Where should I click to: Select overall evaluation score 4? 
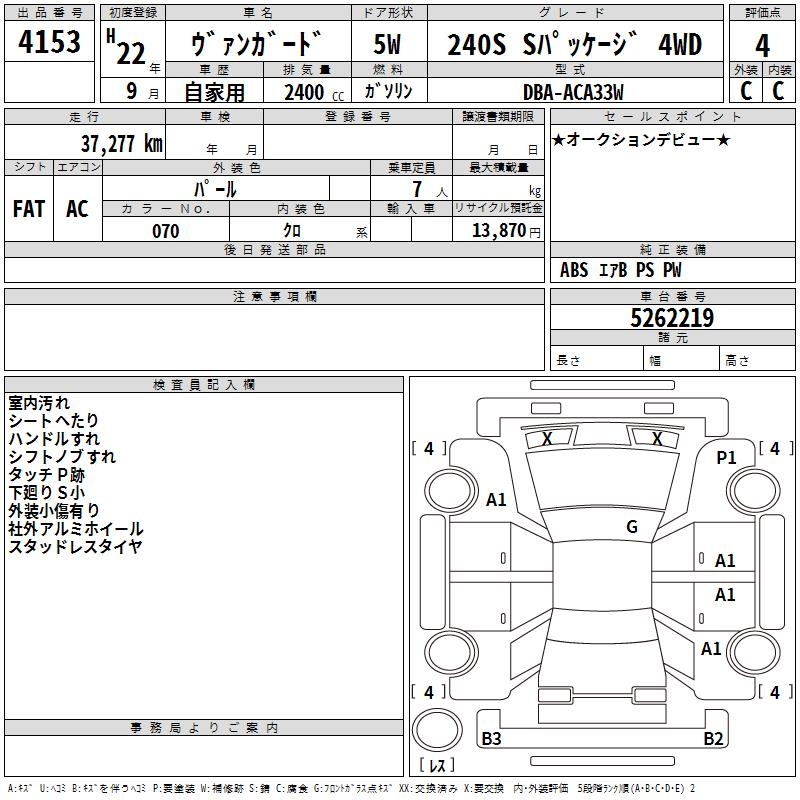click(762, 45)
